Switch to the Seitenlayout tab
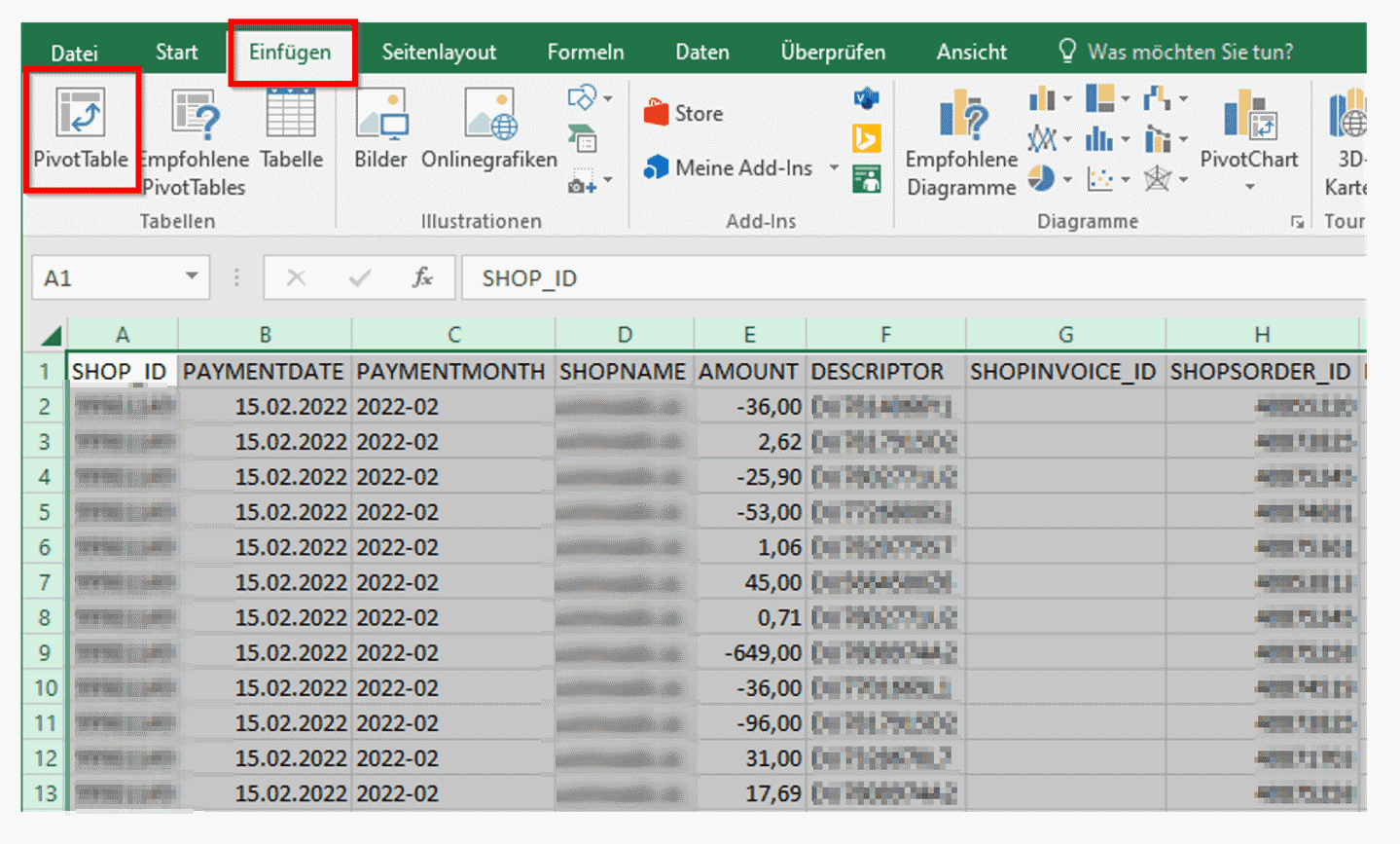 pyautogui.click(x=438, y=51)
